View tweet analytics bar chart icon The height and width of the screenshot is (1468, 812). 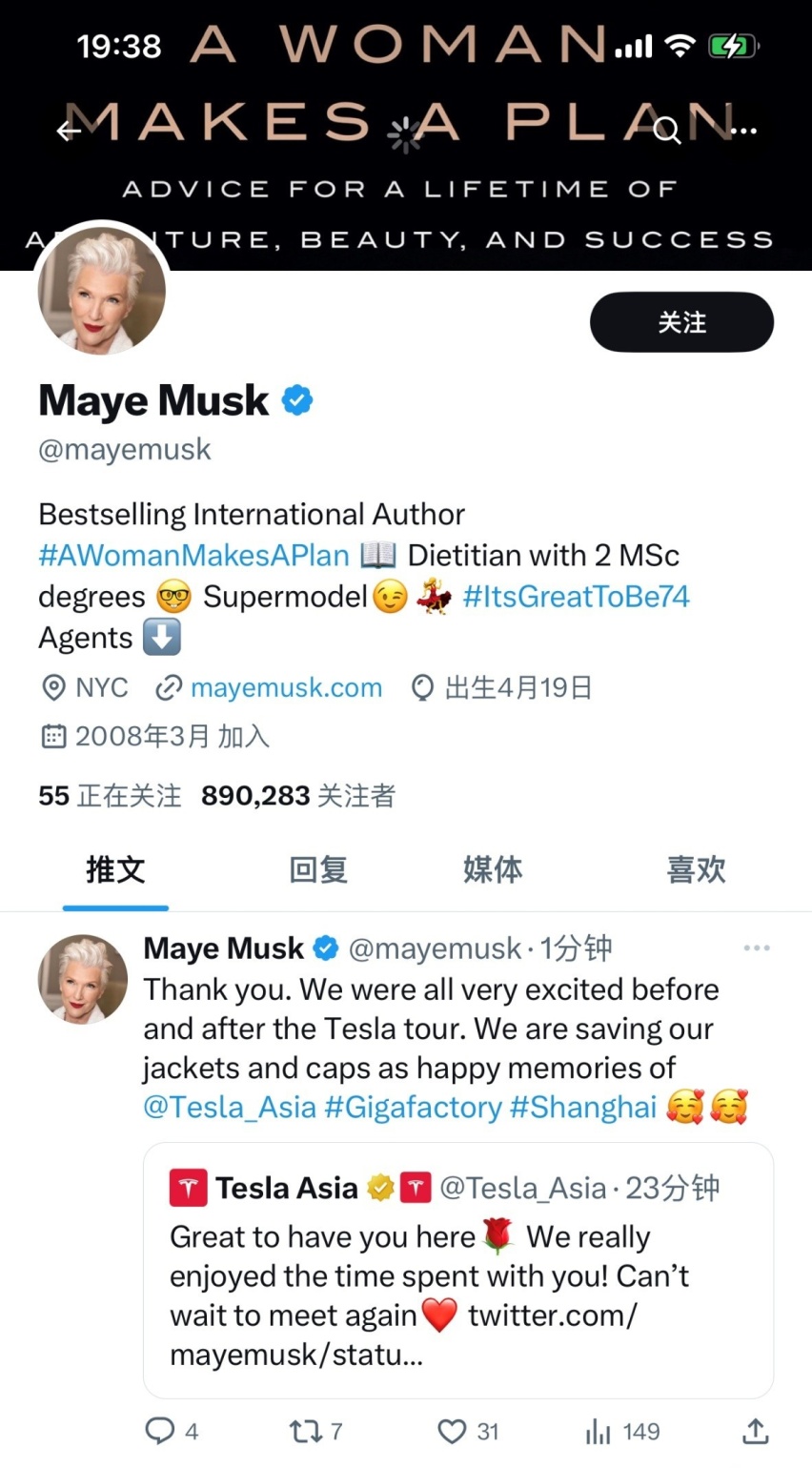(x=598, y=1431)
